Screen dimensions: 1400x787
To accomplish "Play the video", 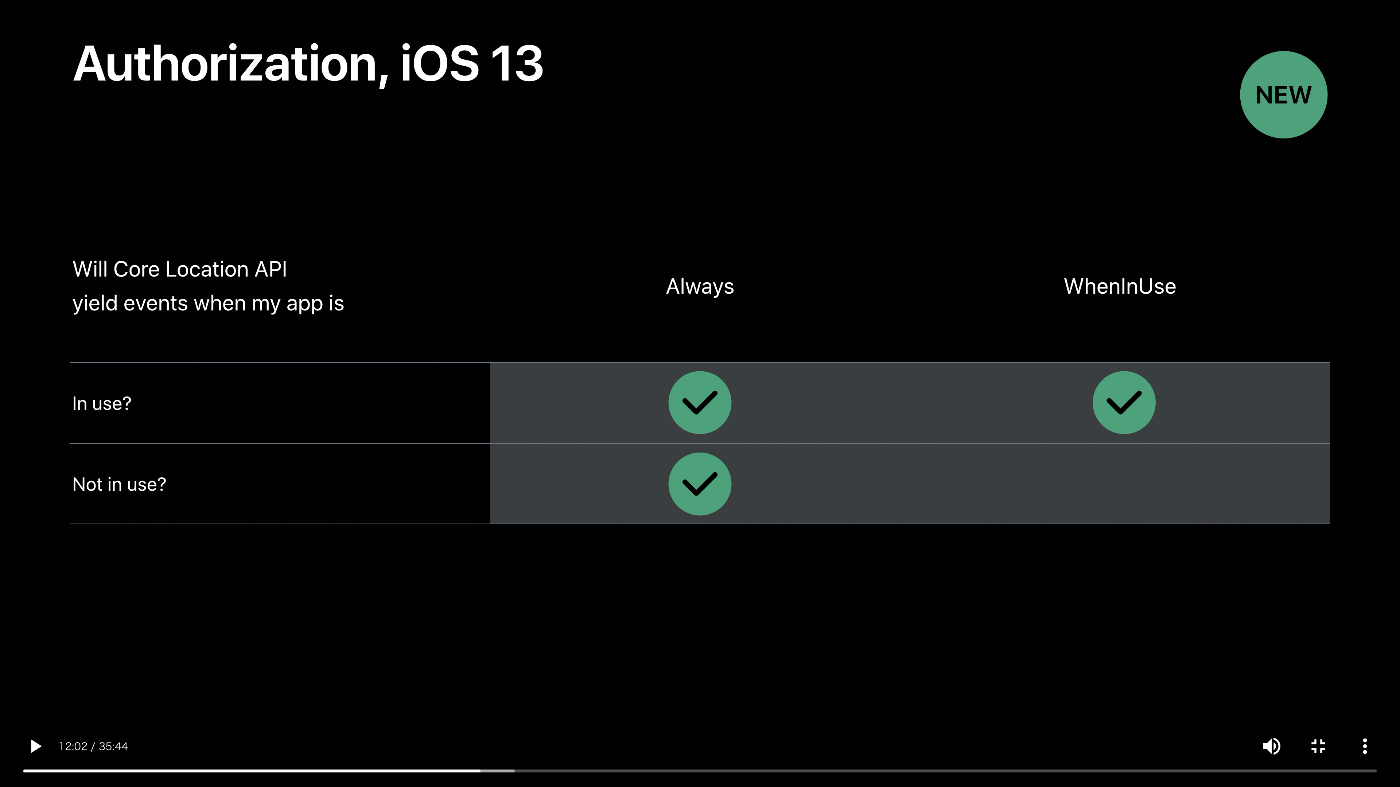I will click(x=35, y=746).
